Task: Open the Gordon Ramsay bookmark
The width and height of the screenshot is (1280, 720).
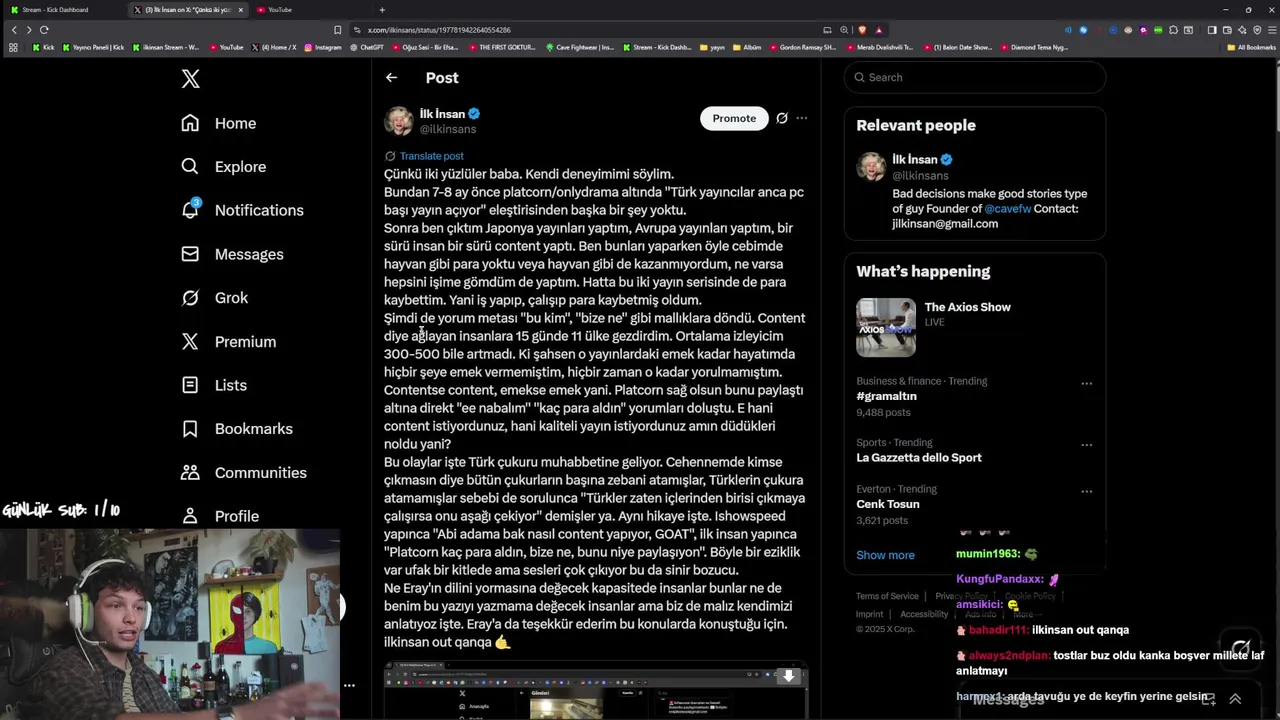Action: (x=802, y=47)
